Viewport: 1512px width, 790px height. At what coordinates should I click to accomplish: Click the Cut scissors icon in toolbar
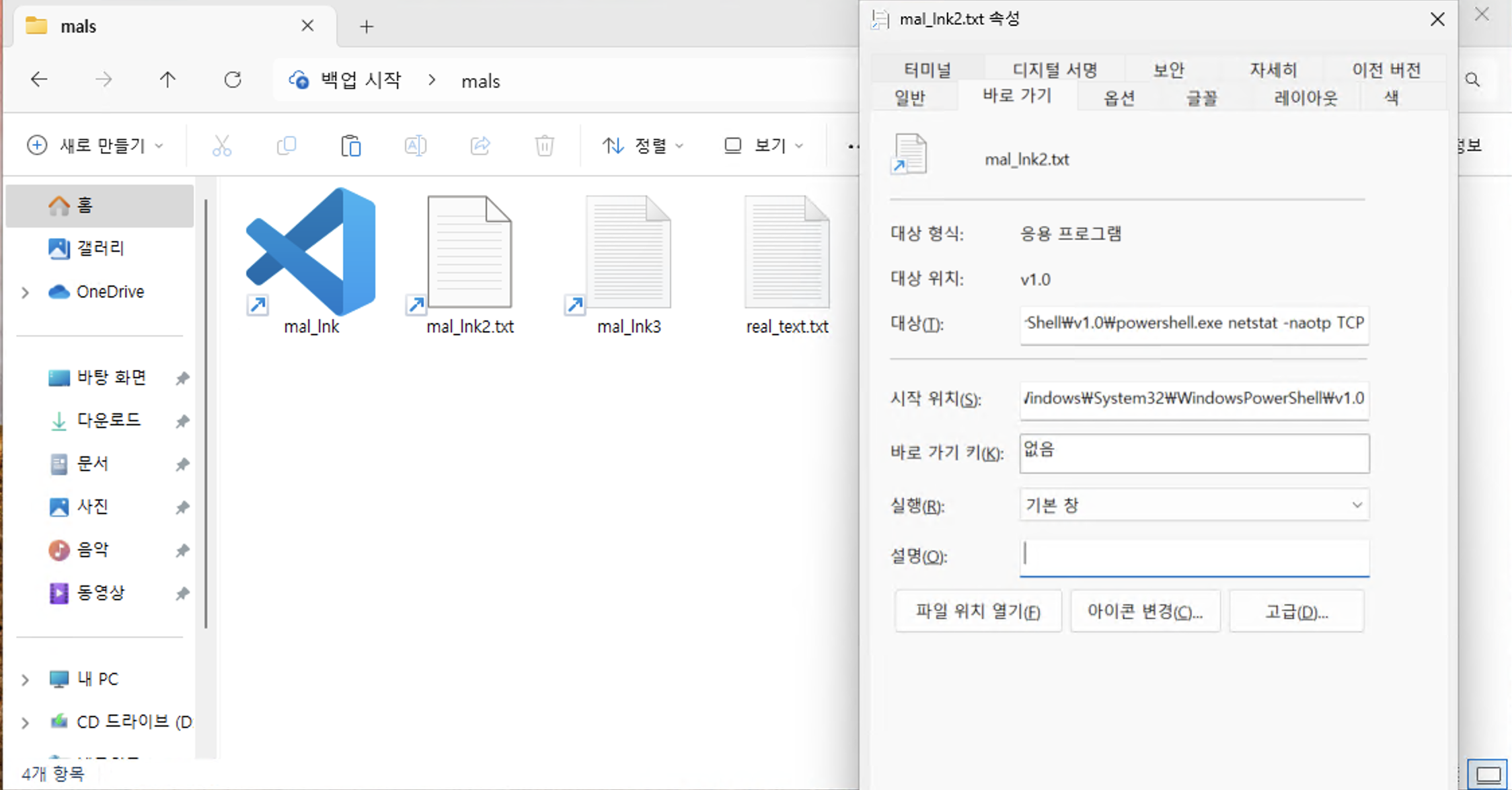click(221, 145)
